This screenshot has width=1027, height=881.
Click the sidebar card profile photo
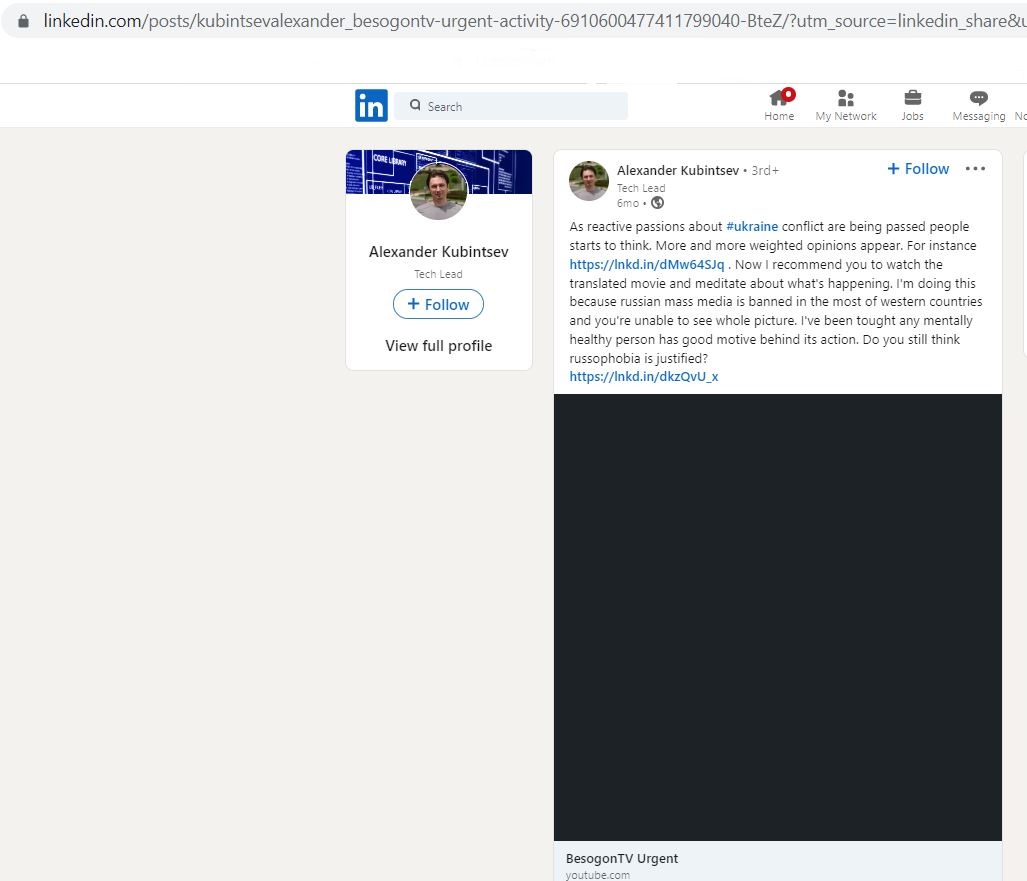coord(439,191)
